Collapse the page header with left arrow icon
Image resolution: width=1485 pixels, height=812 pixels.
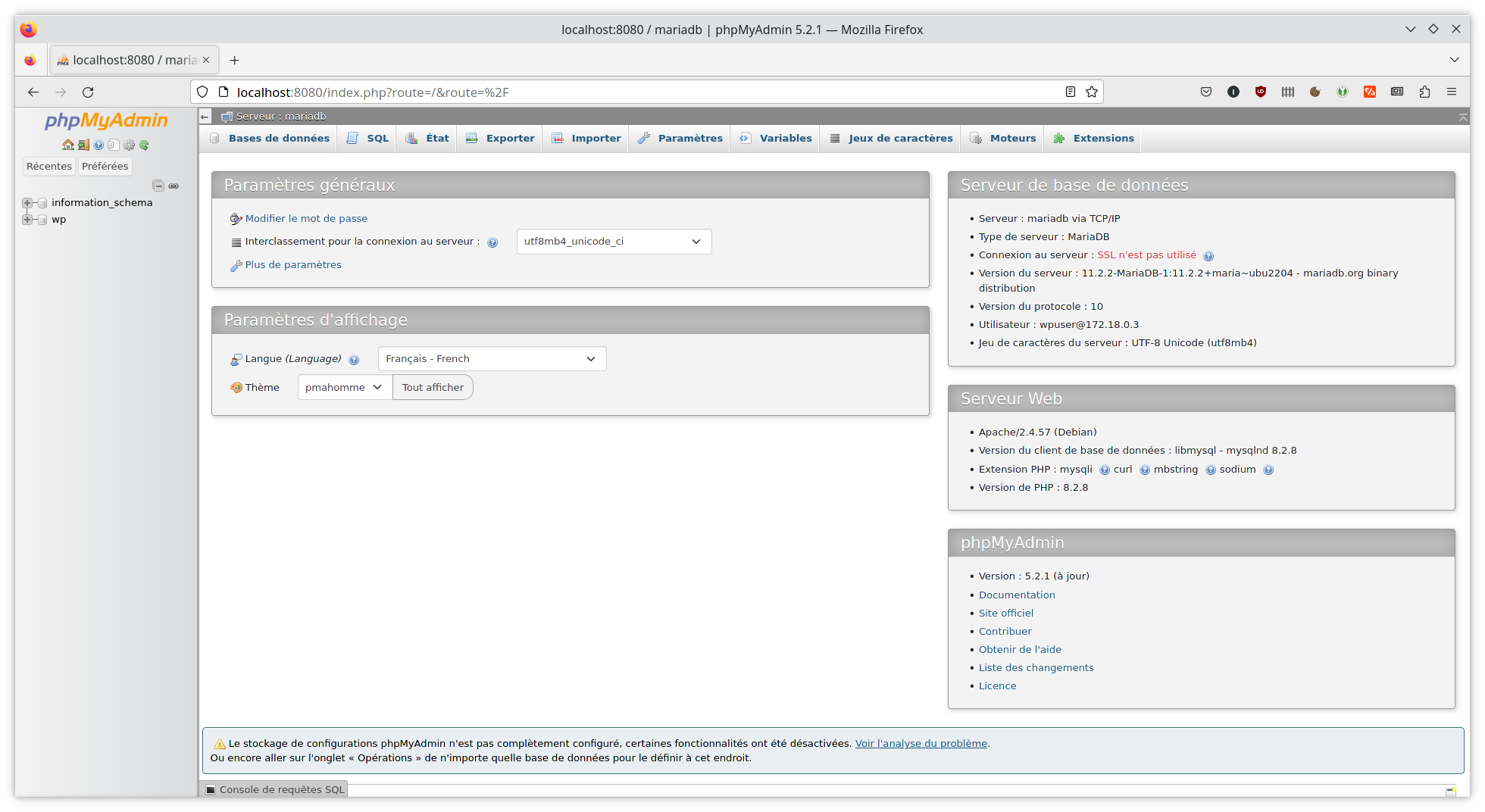pyautogui.click(x=205, y=116)
